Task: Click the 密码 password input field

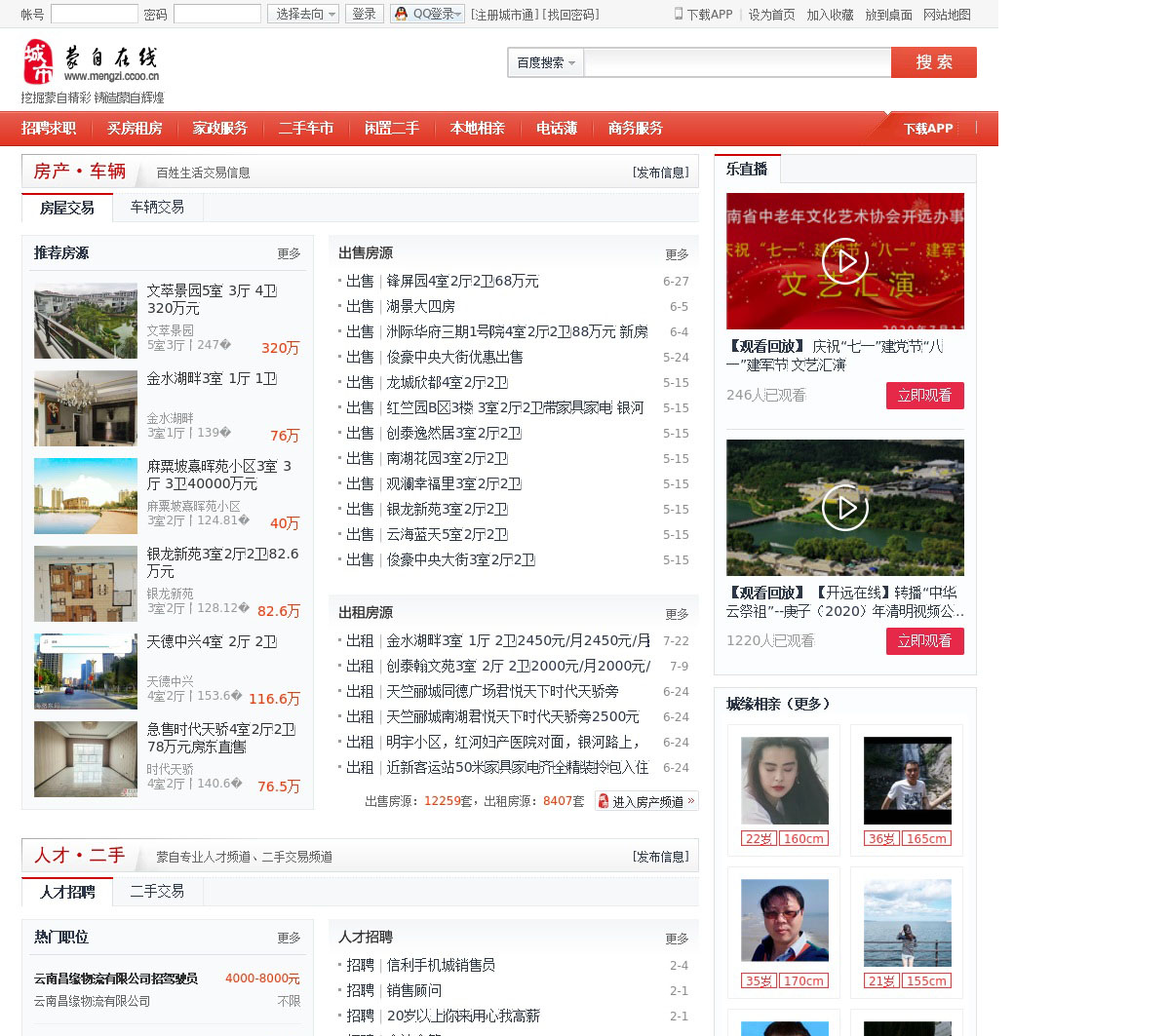Action: point(217,14)
